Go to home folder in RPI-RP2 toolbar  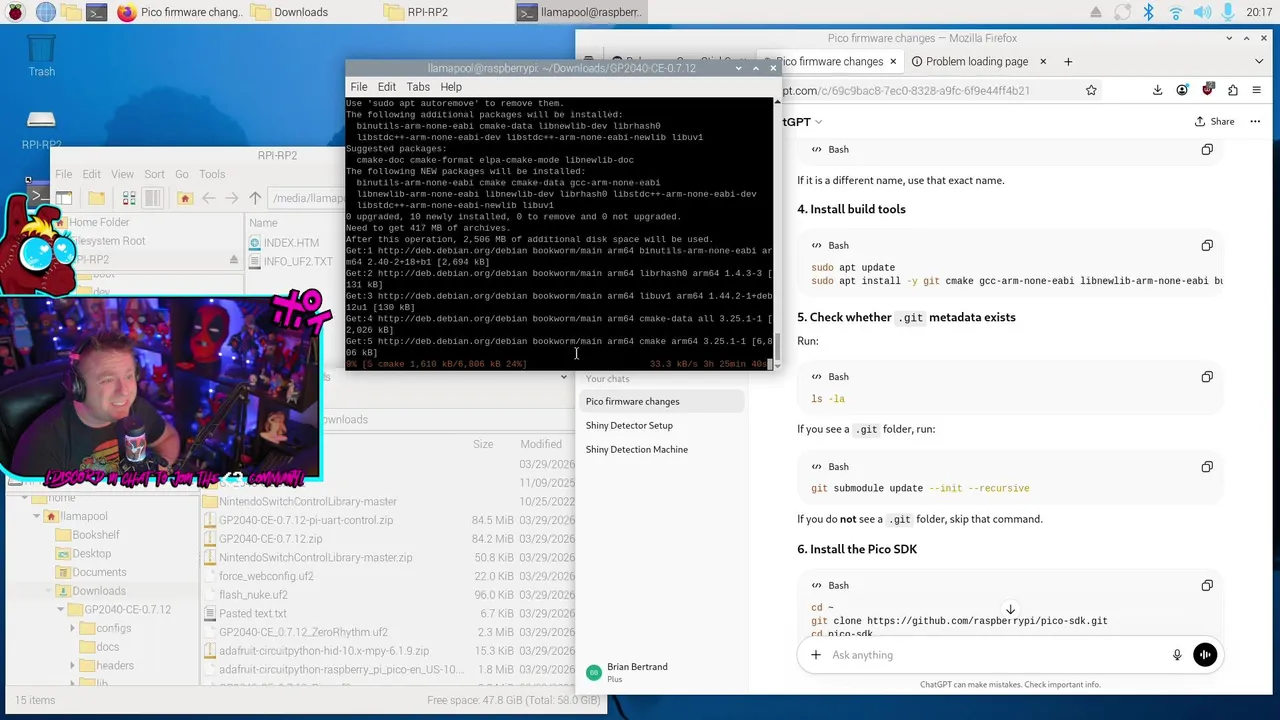coord(185,198)
